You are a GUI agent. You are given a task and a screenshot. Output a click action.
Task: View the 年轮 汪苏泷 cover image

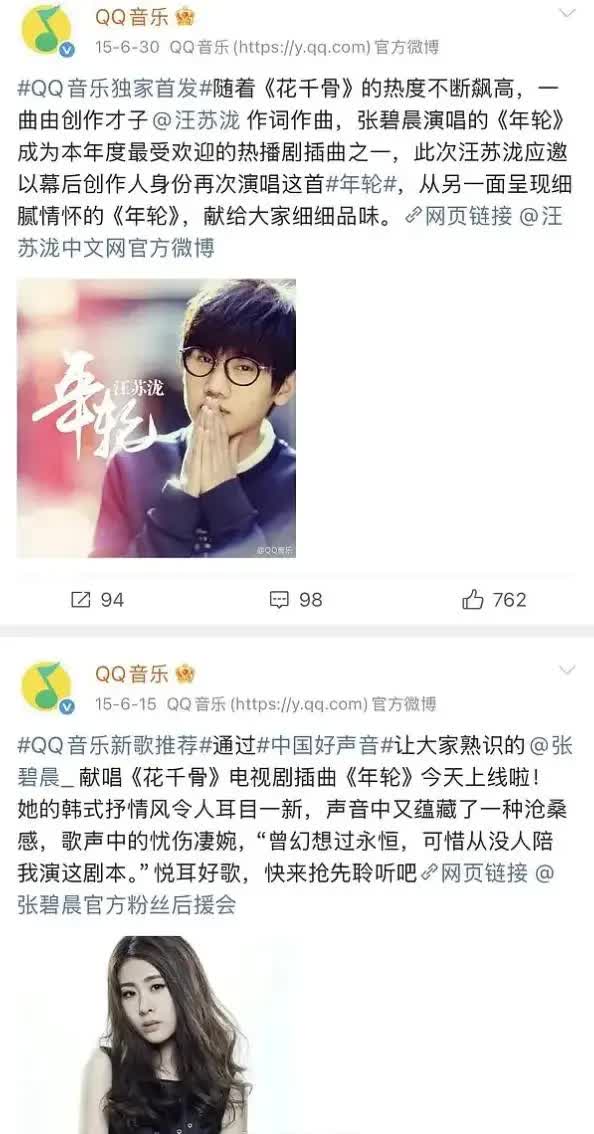pyautogui.click(x=156, y=418)
